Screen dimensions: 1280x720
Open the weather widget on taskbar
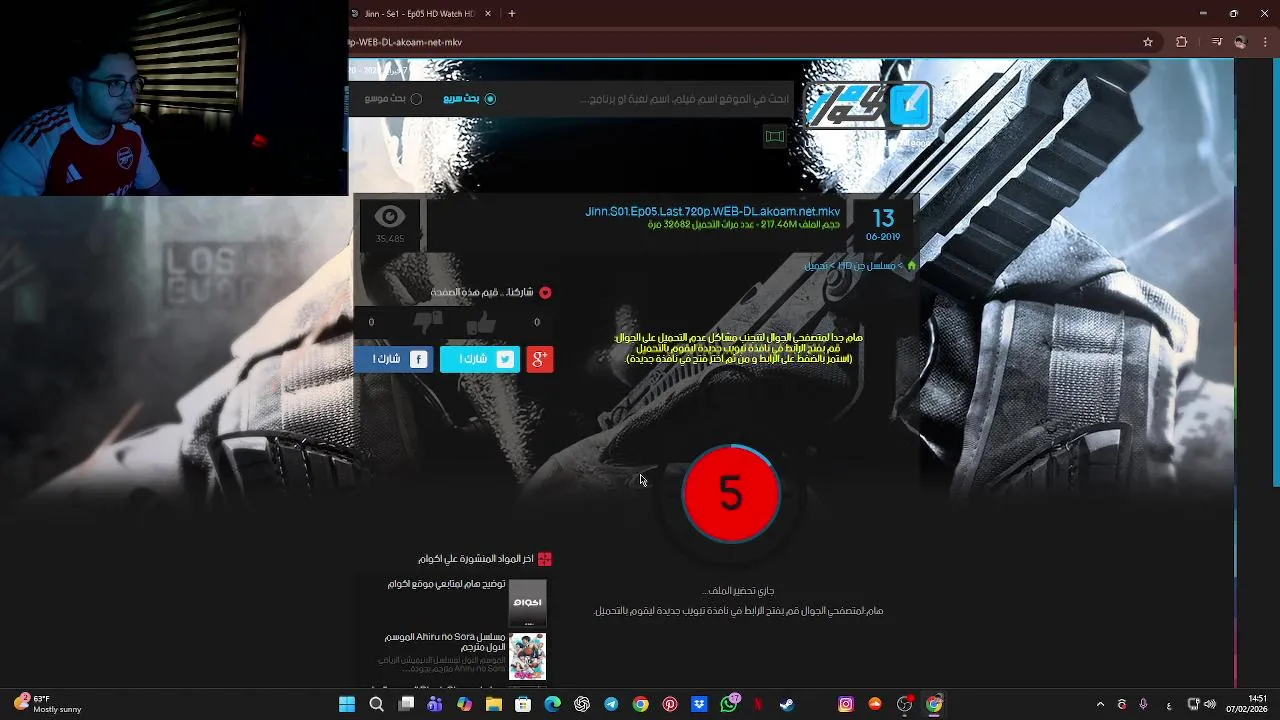[48, 704]
